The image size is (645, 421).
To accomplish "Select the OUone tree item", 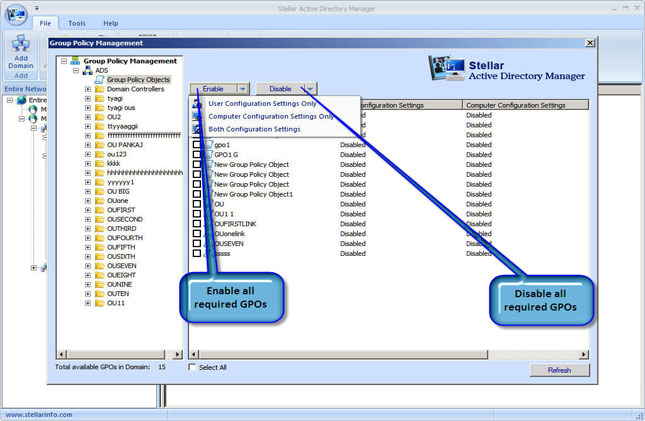I will click(118, 200).
